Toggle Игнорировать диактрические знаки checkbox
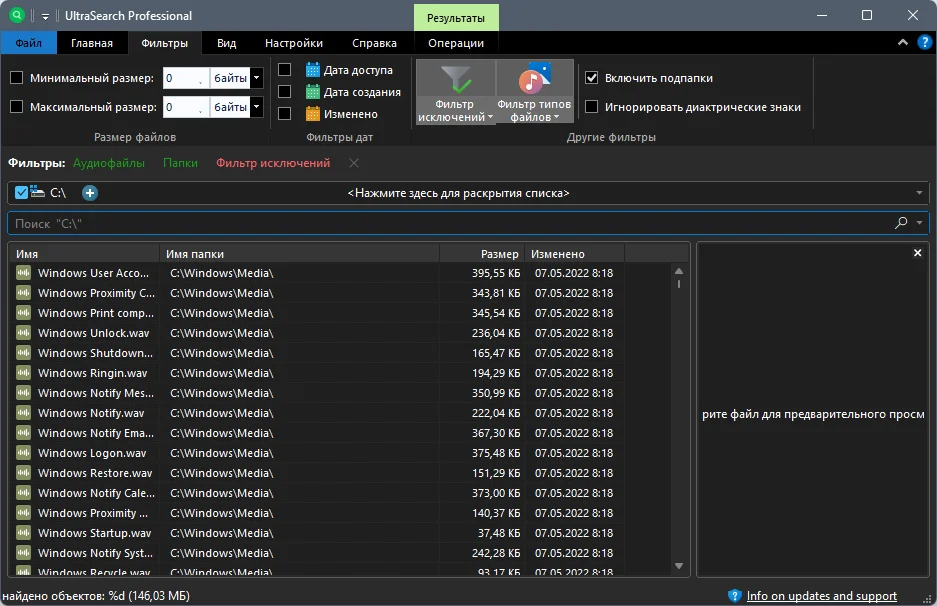 (x=591, y=107)
